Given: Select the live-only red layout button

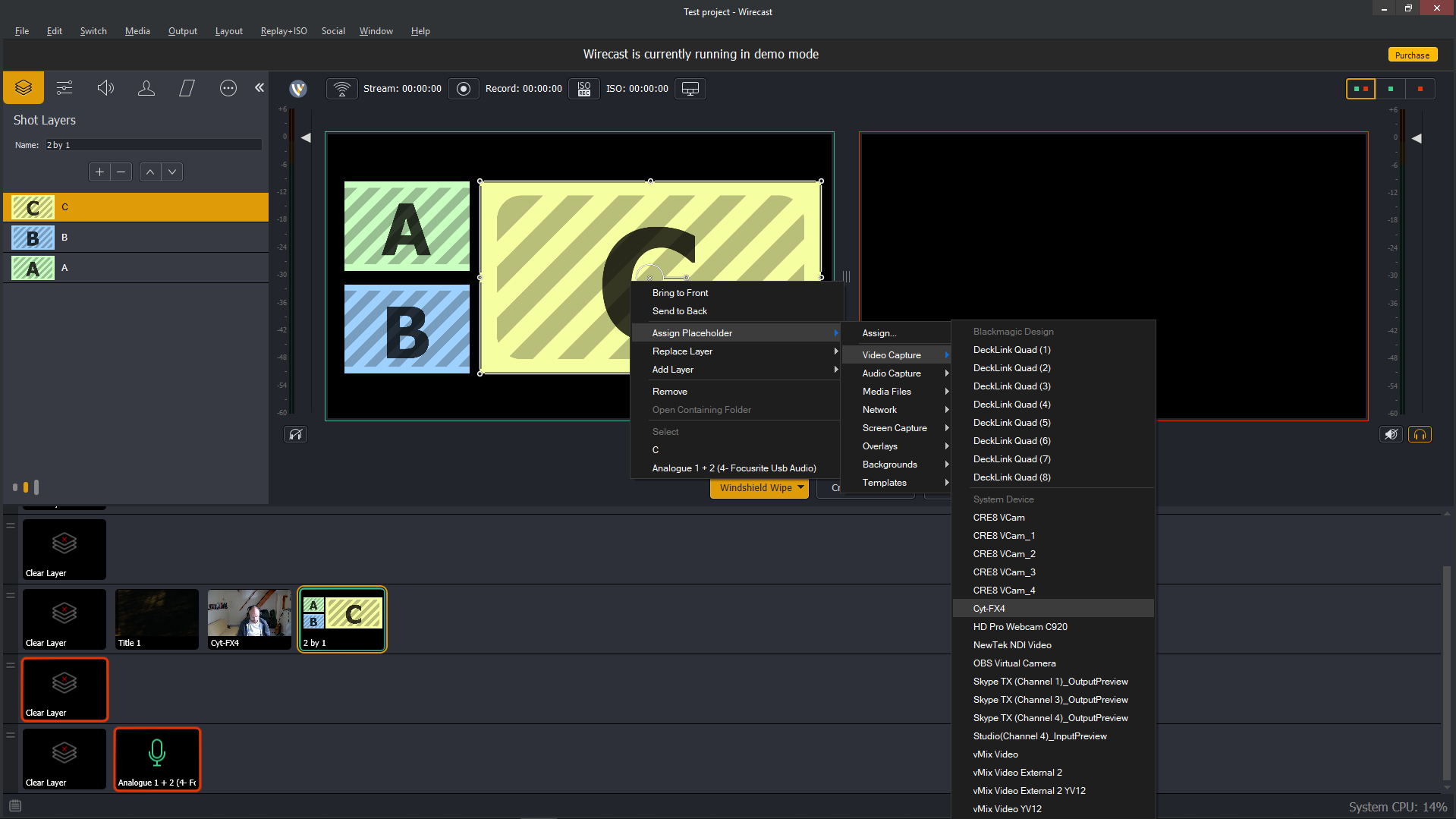Looking at the screenshot, I should 1420,89.
